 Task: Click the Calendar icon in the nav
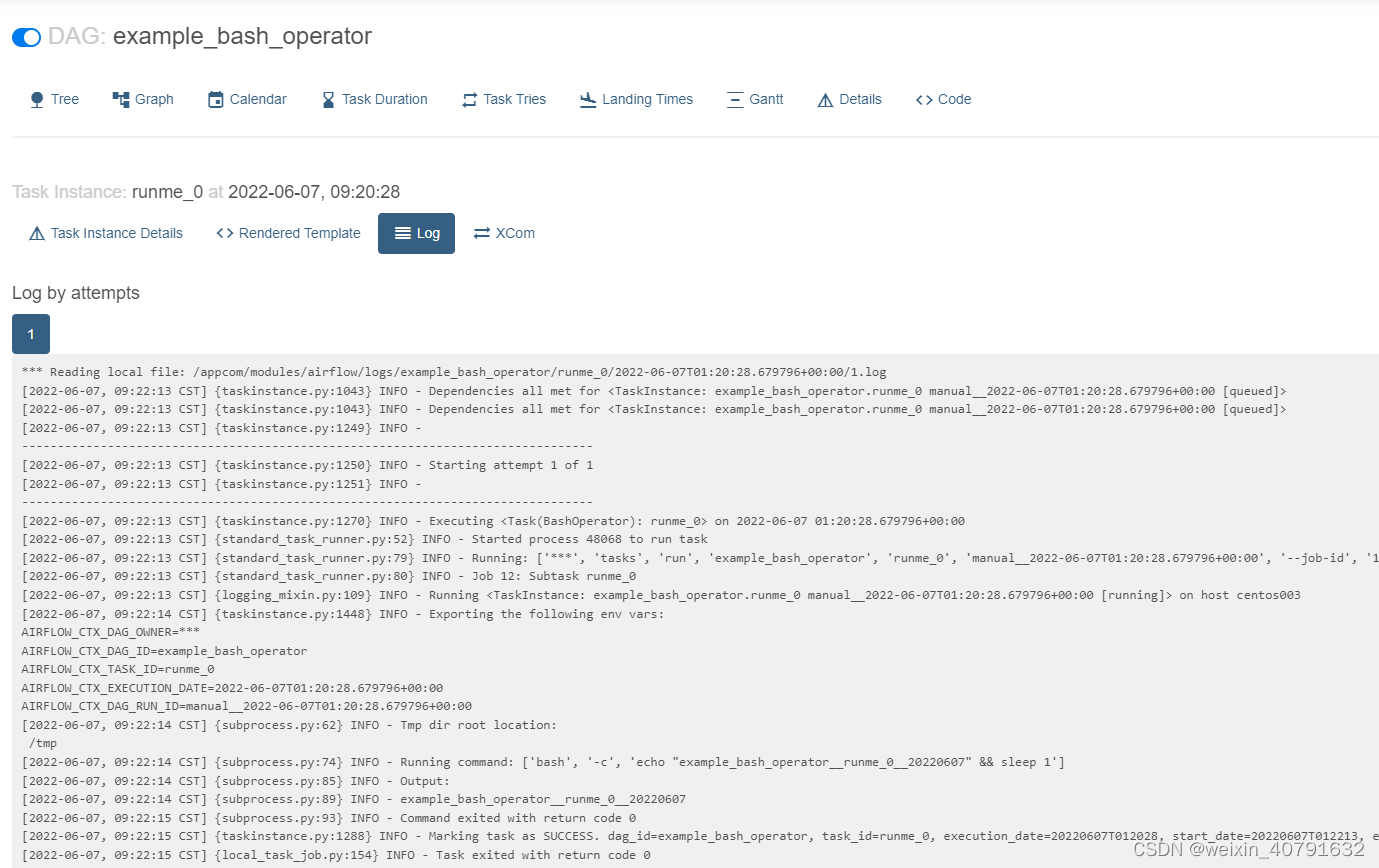pos(216,99)
